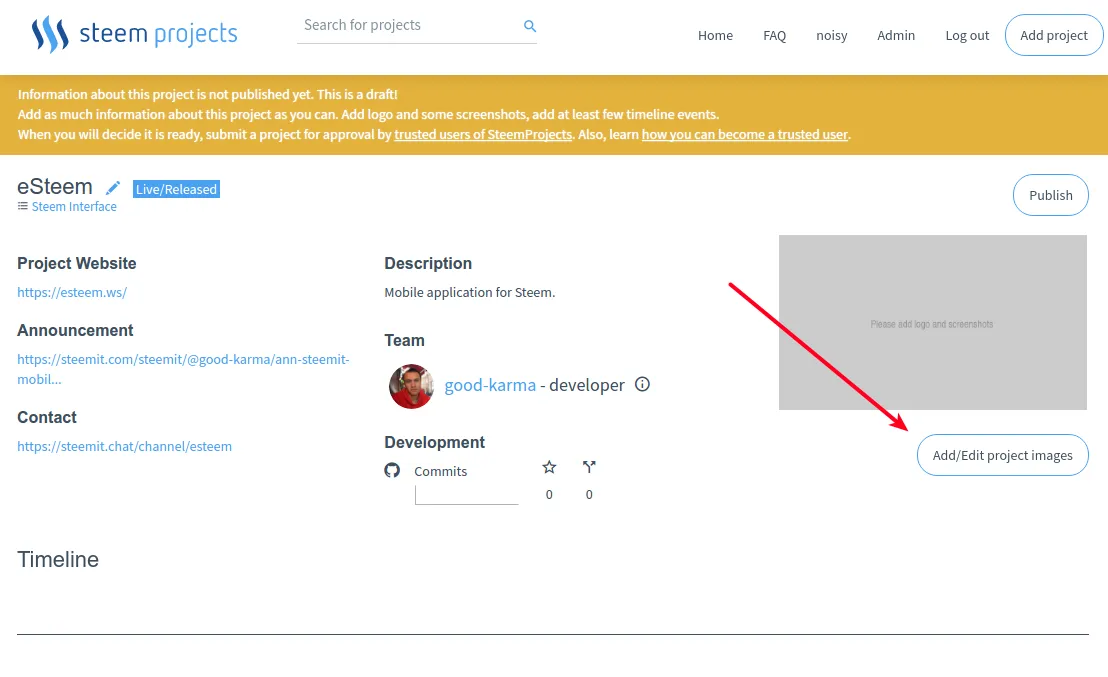Click the Team heading
Viewport: 1108px width, 677px height.
[x=404, y=340]
